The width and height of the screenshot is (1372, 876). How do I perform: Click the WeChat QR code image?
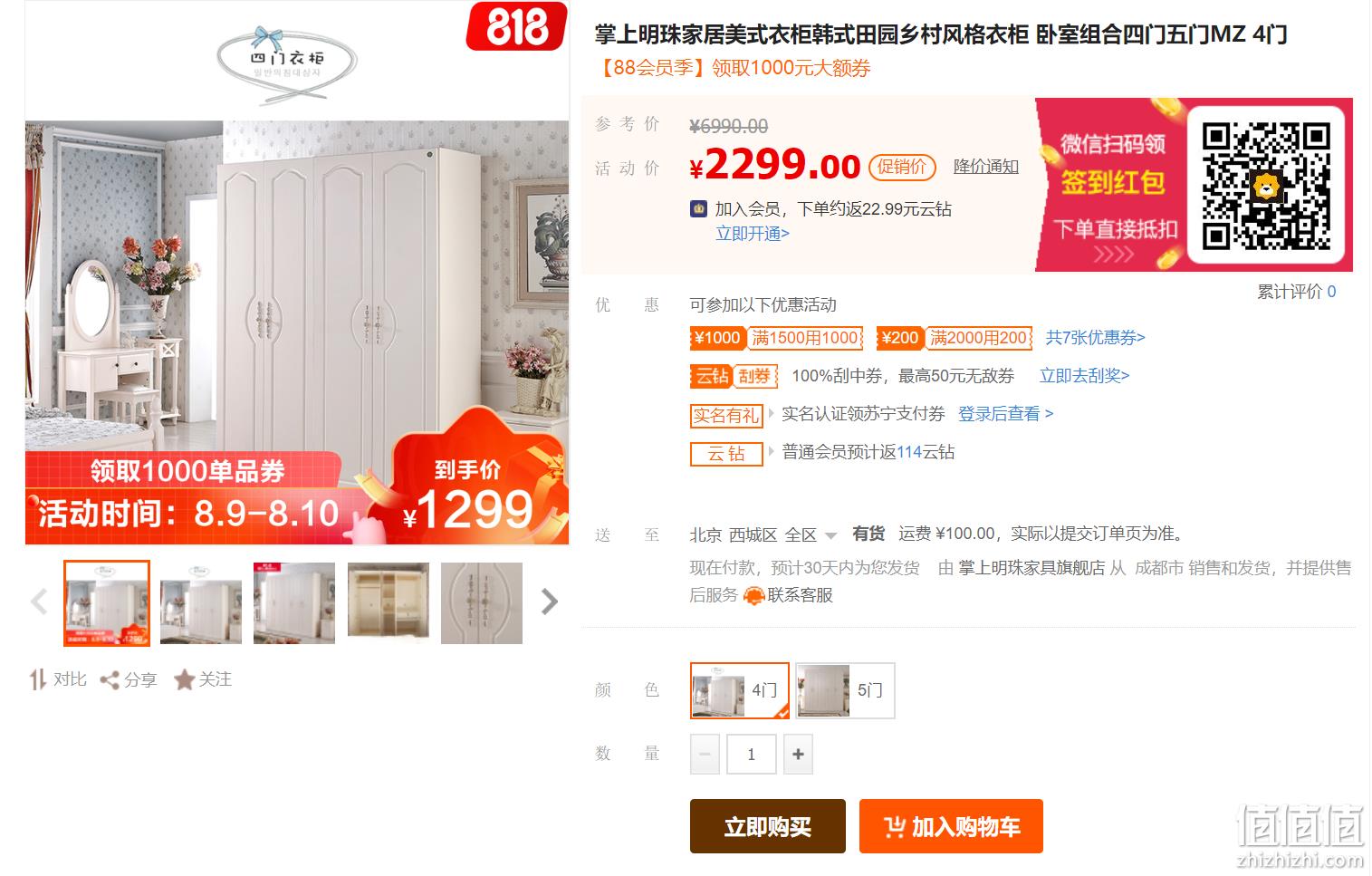tap(1265, 186)
